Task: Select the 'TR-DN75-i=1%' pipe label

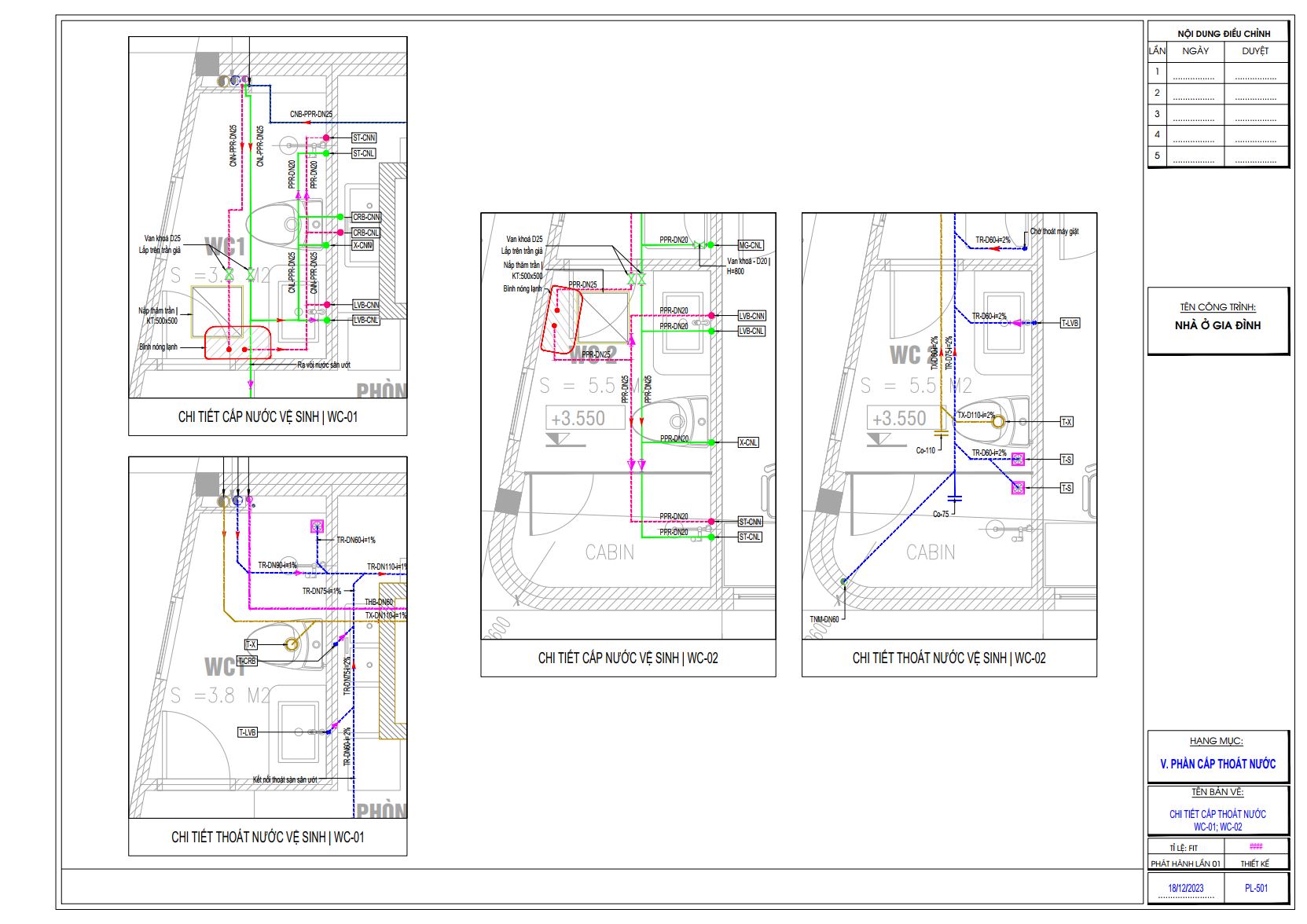Action: pos(322,592)
